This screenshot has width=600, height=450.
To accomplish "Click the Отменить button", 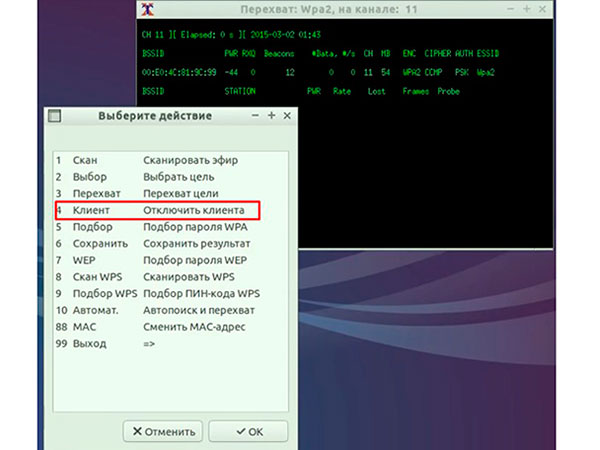I will tap(163, 432).
